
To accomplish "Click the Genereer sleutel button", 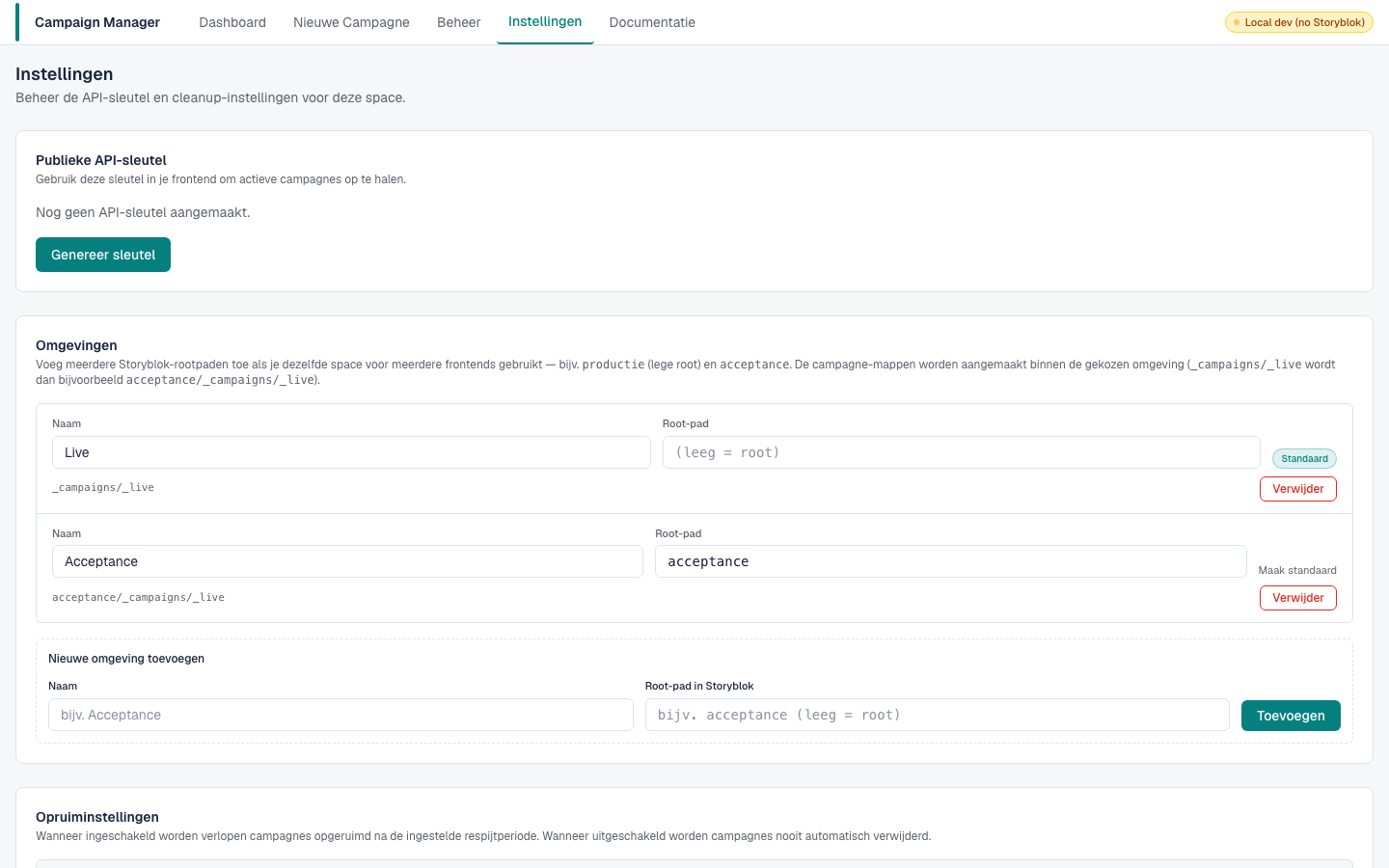I will click(103, 255).
